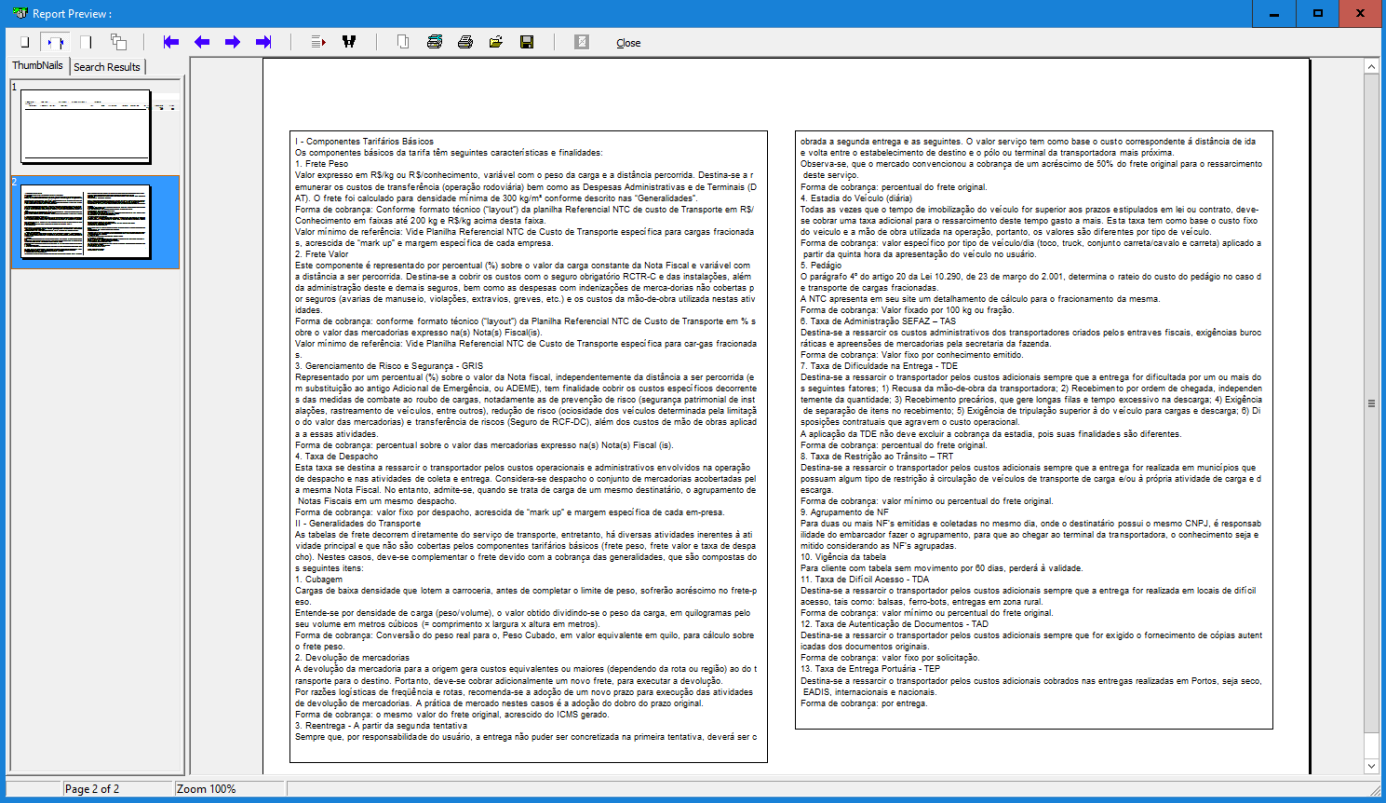The height and width of the screenshot is (803, 1386).
Task: Click the 'II - Generalidades do Transporte' heading
Action: pyautogui.click(x=359, y=523)
